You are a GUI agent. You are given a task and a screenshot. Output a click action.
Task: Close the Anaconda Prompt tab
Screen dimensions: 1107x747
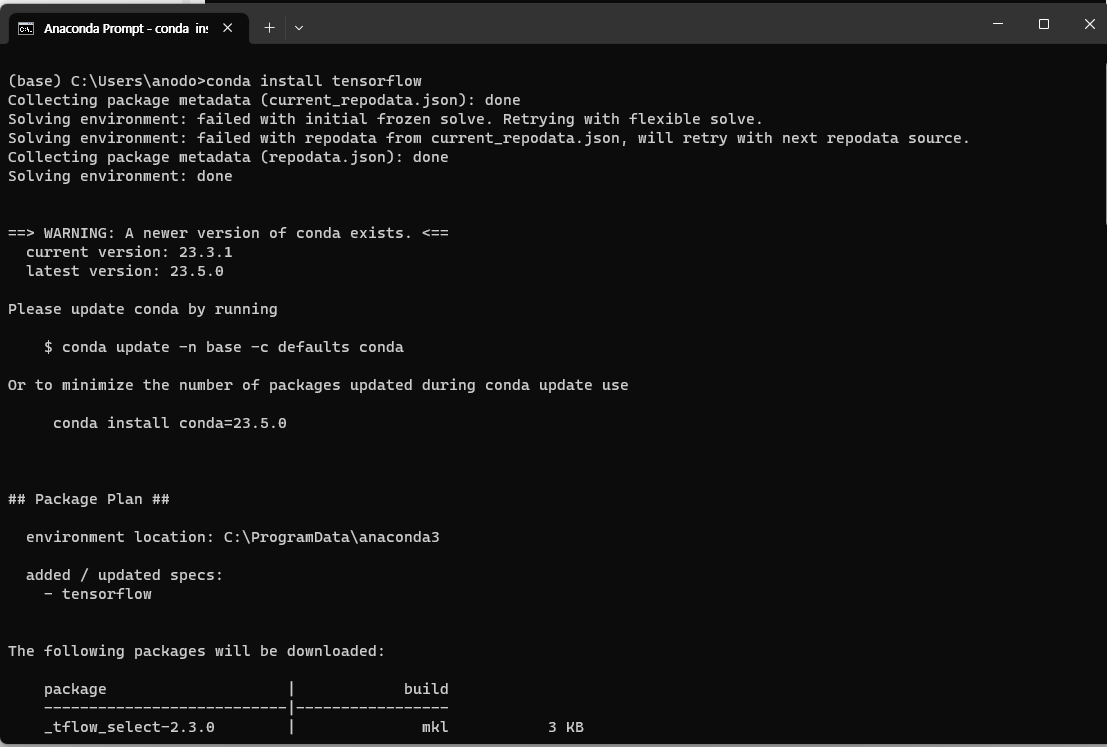[x=227, y=28]
